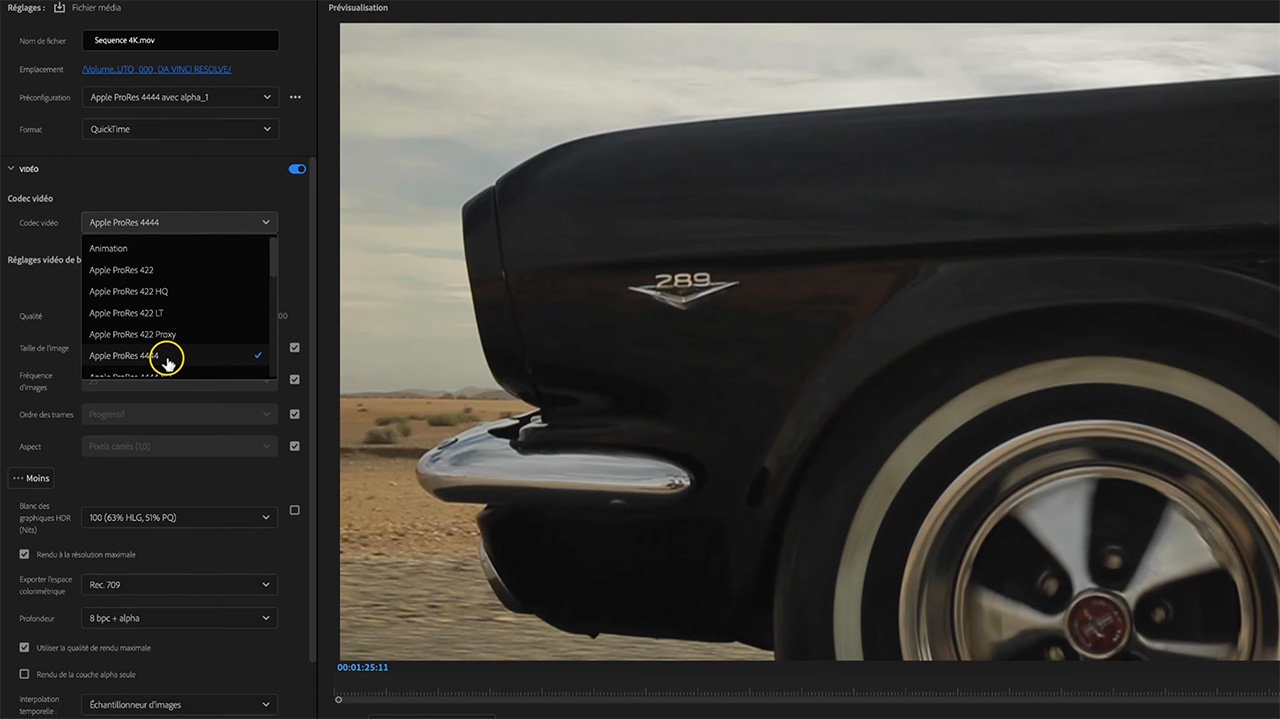This screenshot has width=1280, height=719.
Task: Click the Fichier média export icon
Action: pos(59,7)
